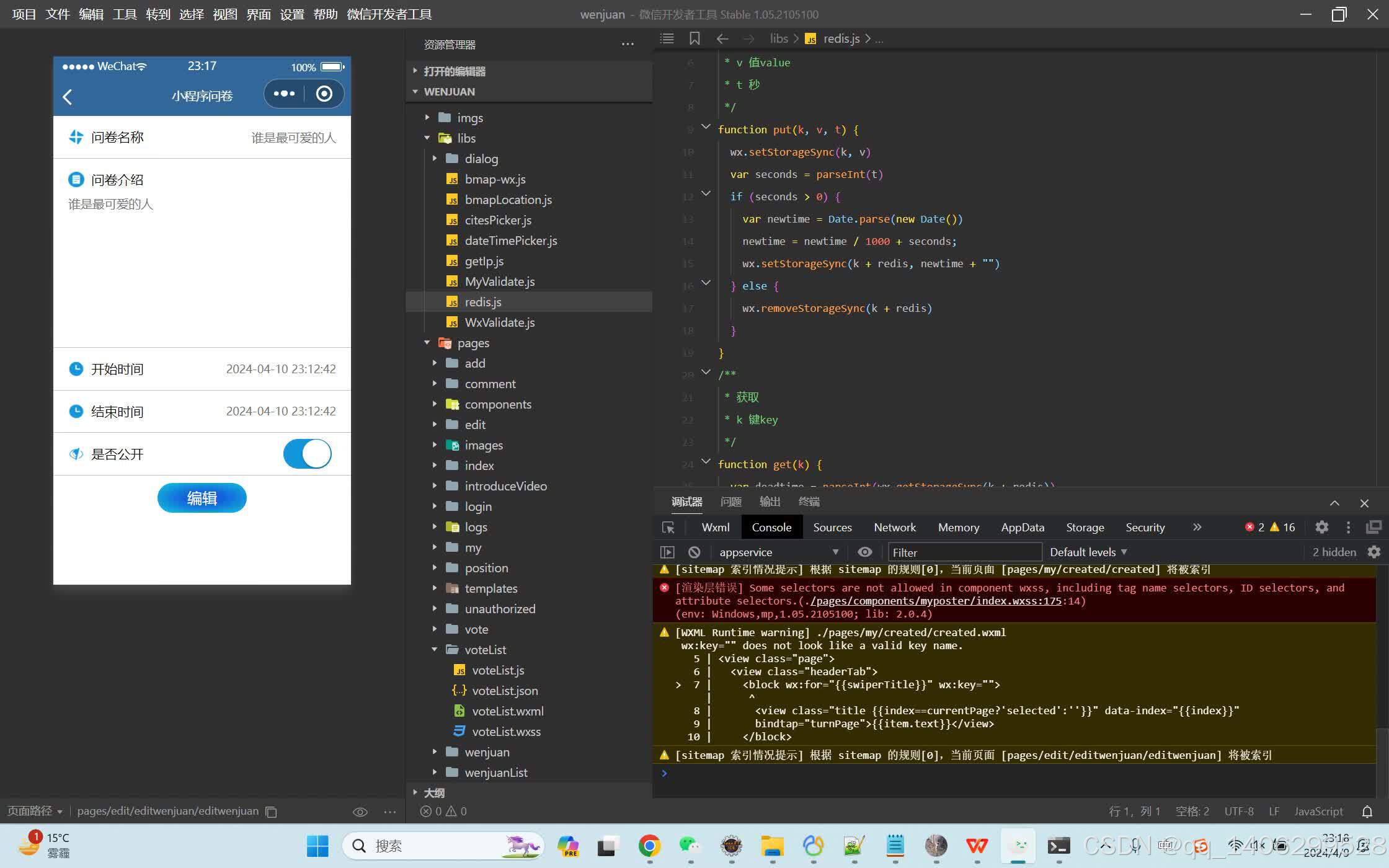Toggle the console sidebar panel icon

667,552
